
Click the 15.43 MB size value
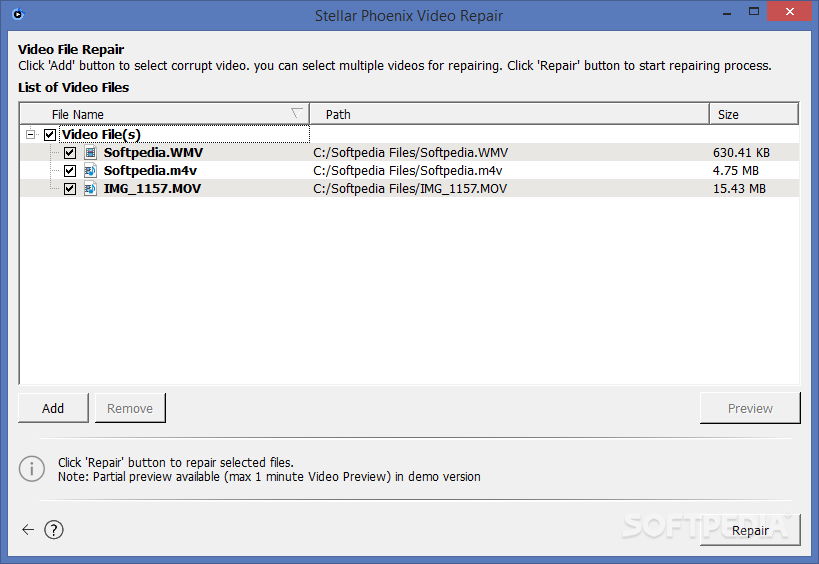tap(739, 189)
